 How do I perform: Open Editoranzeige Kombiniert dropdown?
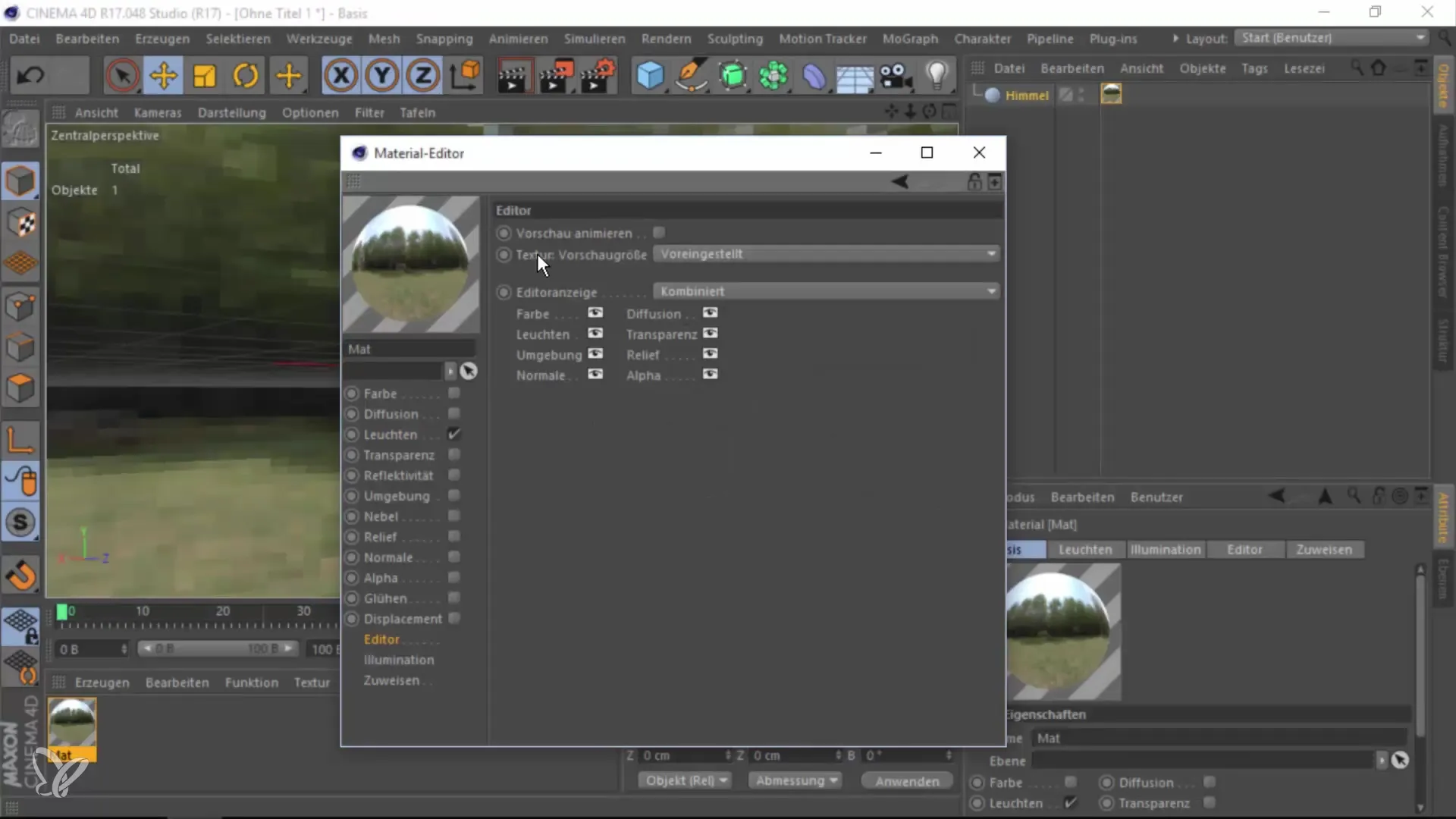pos(826,291)
